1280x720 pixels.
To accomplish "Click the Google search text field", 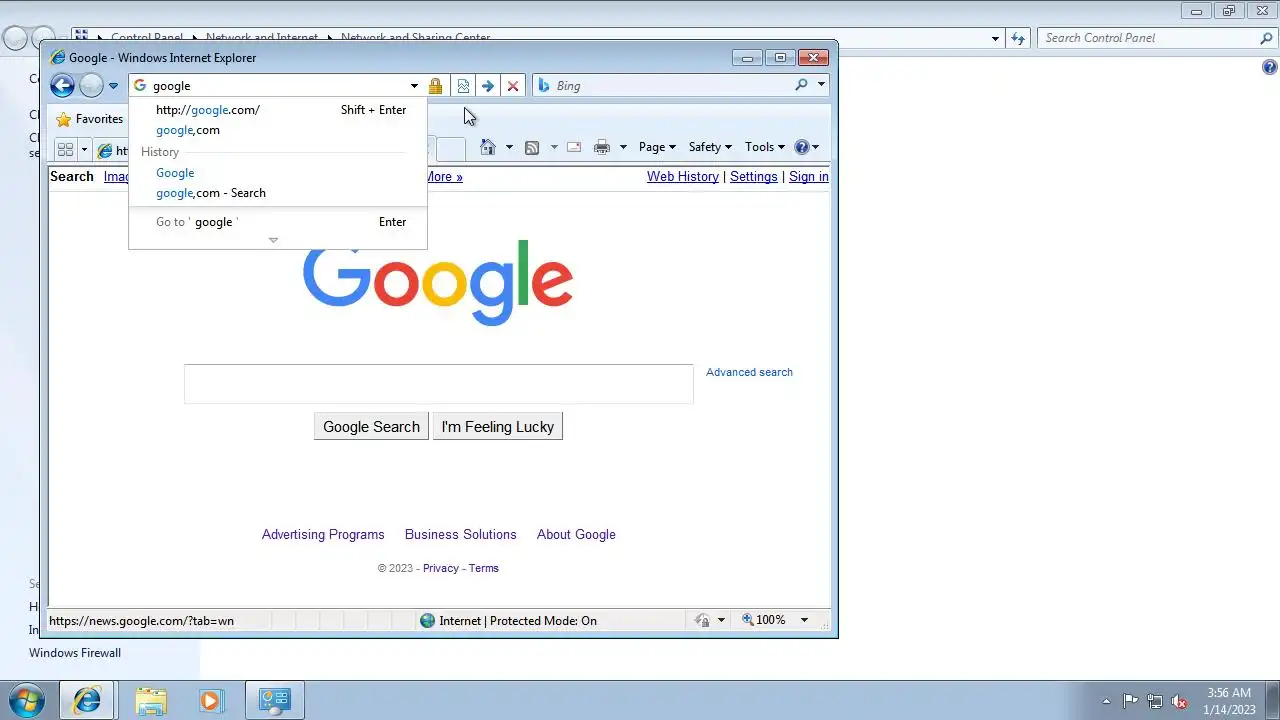I will click(438, 384).
